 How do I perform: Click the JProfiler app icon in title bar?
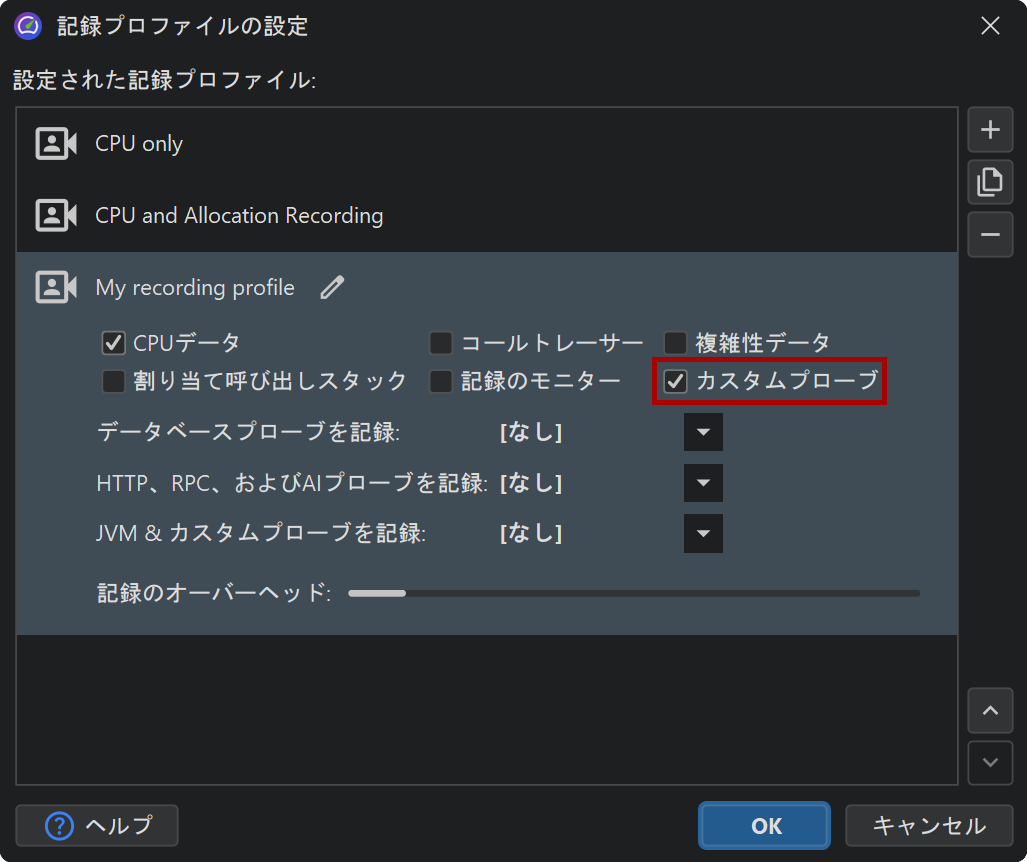click(28, 26)
